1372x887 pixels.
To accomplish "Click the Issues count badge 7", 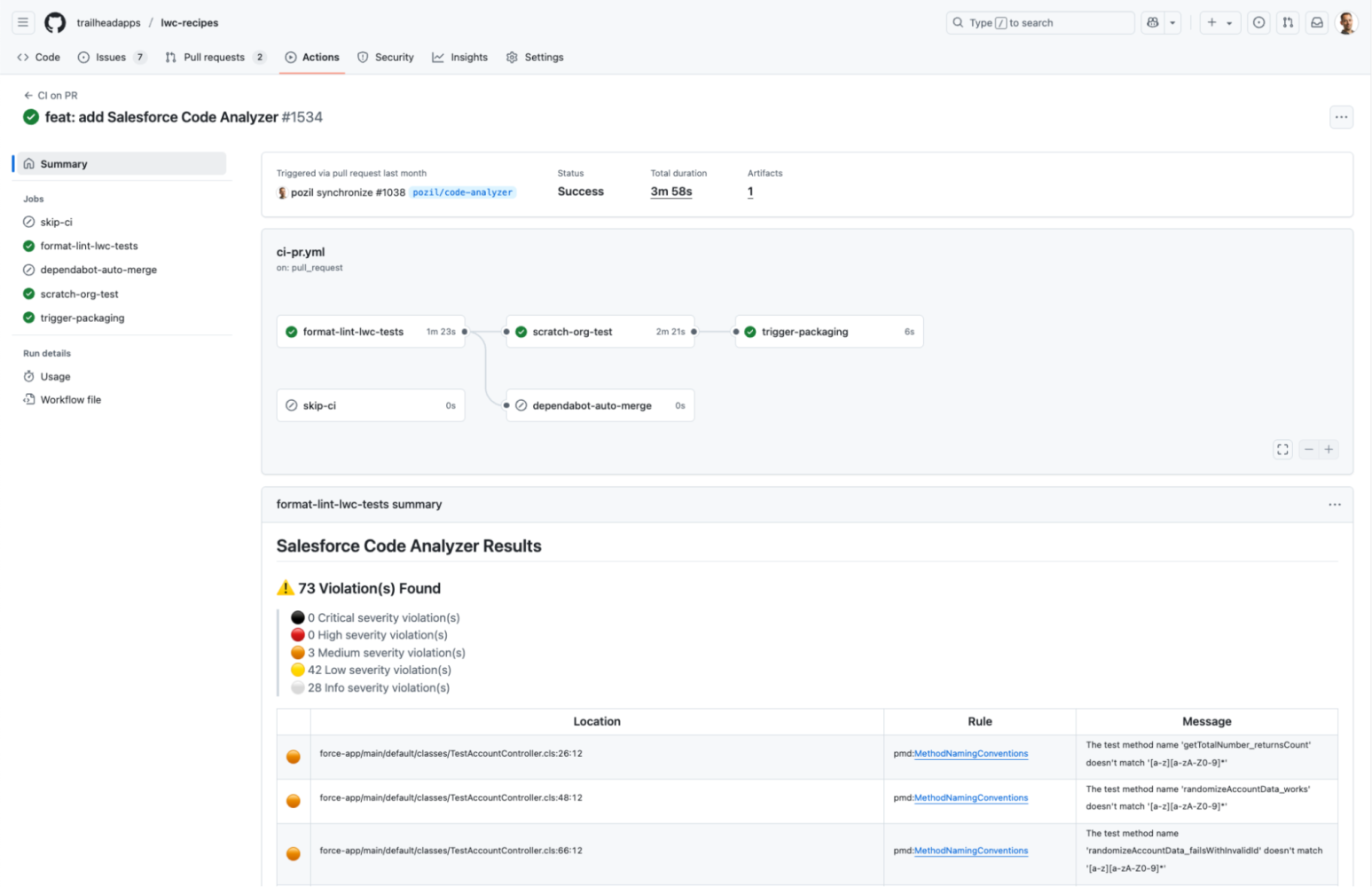I will pos(139,57).
